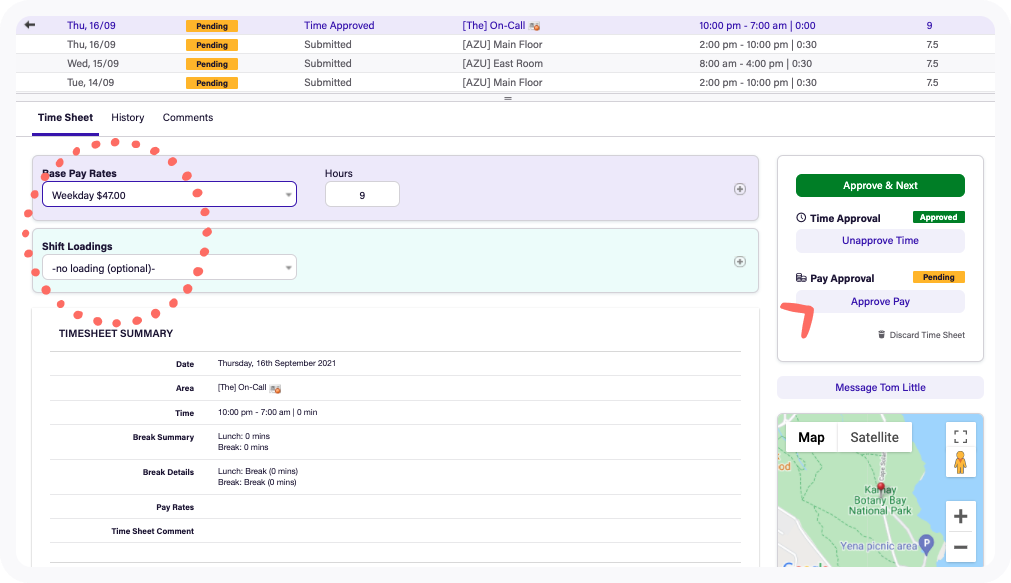Click the banknotes icon next to Pay Approval
This screenshot has height=583, width=1011.
(x=803, y=278)
